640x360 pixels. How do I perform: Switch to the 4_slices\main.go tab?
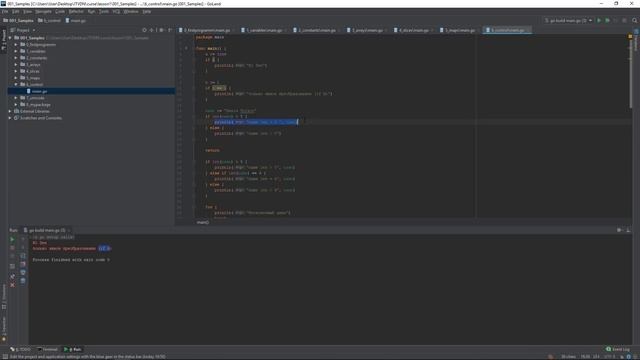pyautogui.click(x=414, y=30)
